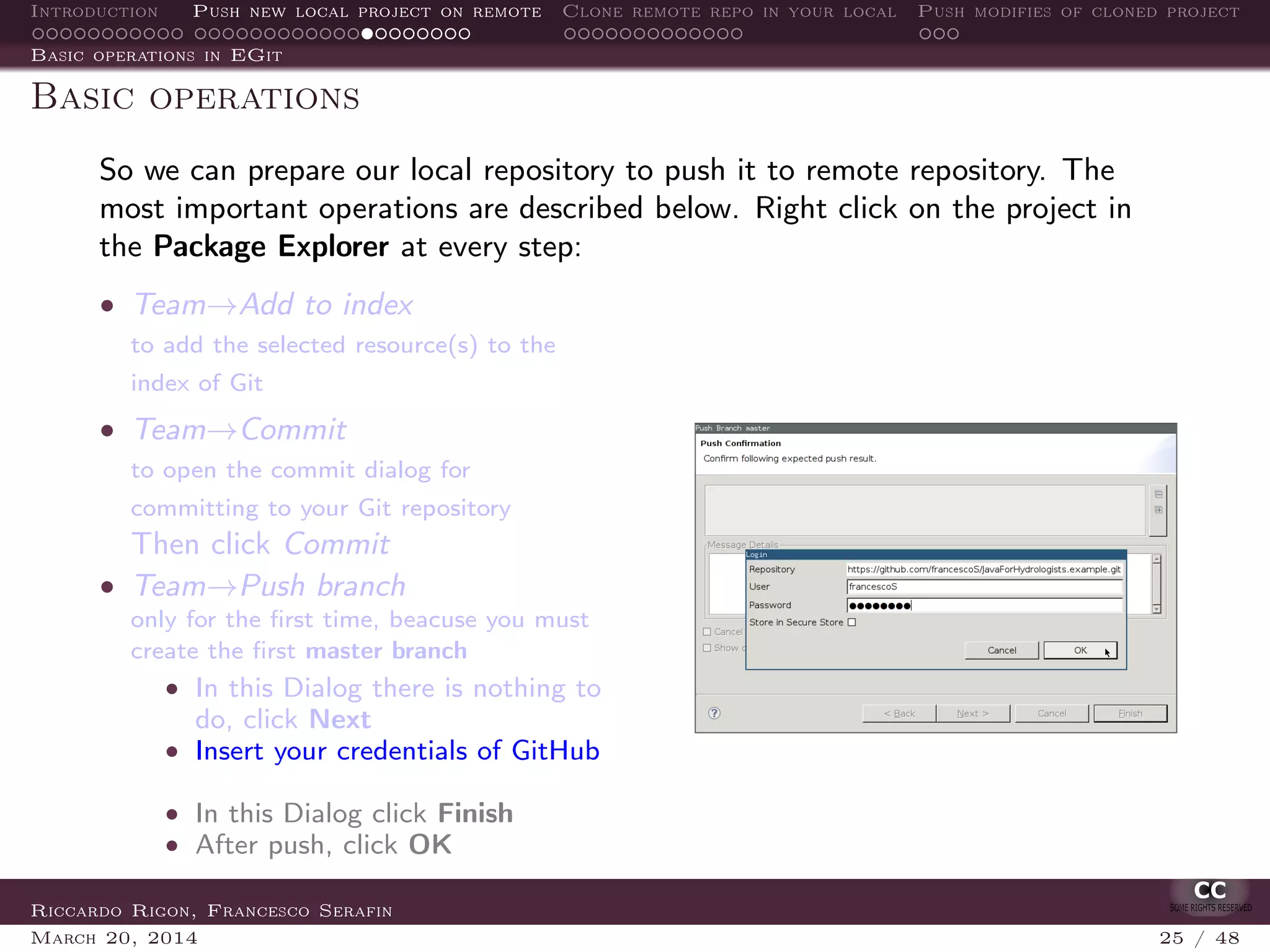Click the help question mark icon in Push dialog
The height and width of the screenshot is (952, 1270).
[x=714, y=713]
